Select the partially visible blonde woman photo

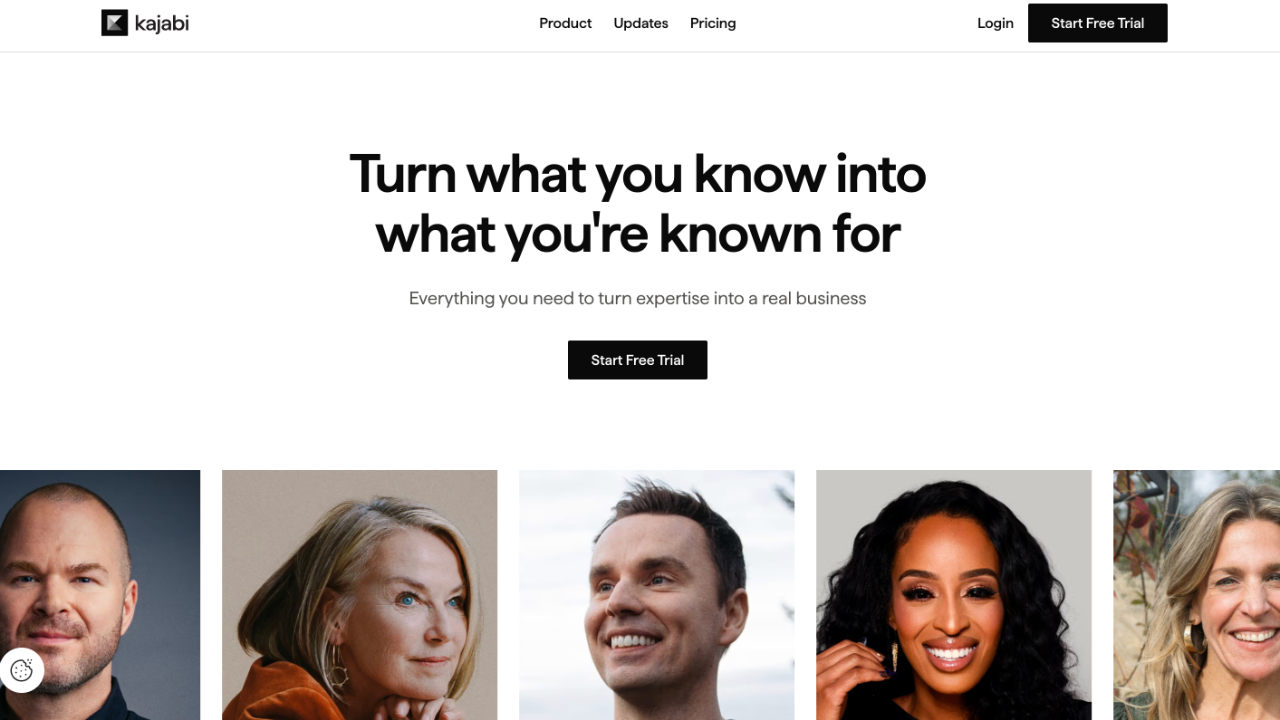pyautogui.click(x=1196, y=595)
